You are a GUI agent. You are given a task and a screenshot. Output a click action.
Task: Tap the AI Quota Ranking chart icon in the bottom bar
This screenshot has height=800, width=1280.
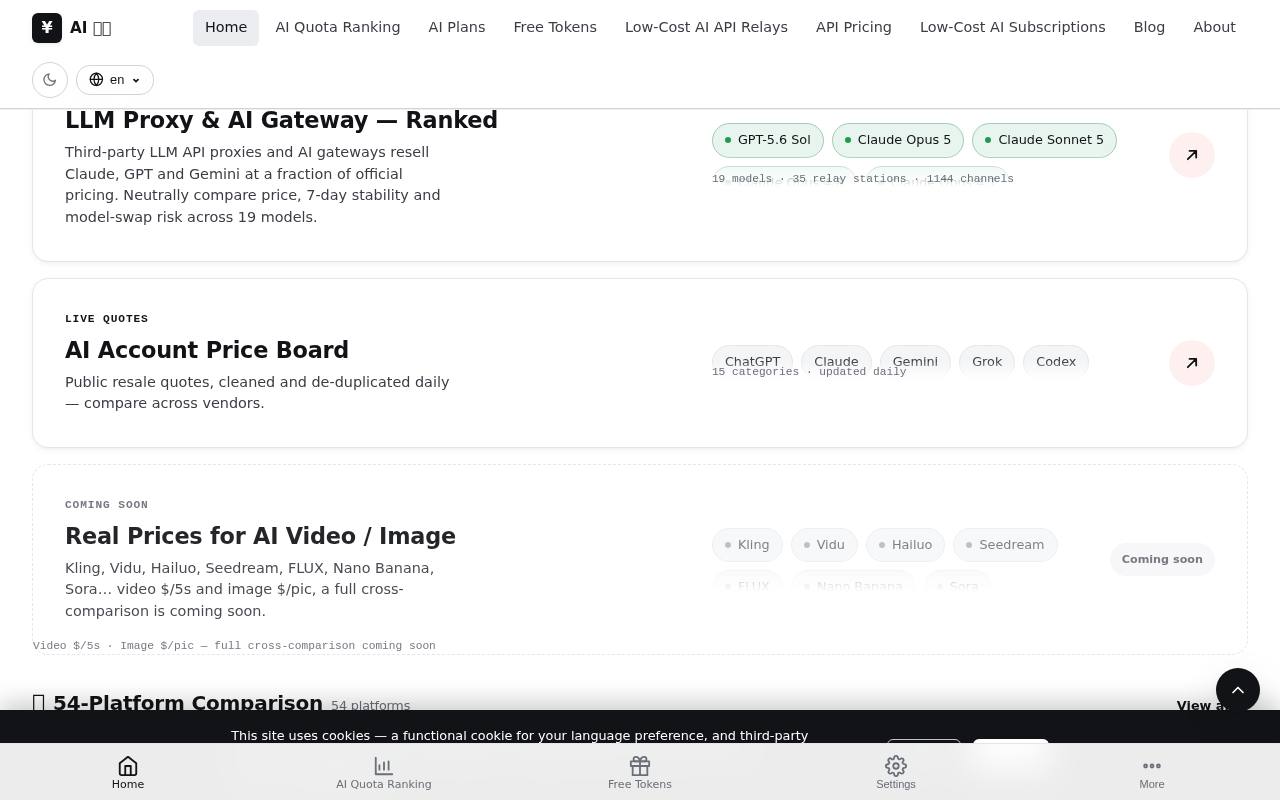(x=383, y=766)
